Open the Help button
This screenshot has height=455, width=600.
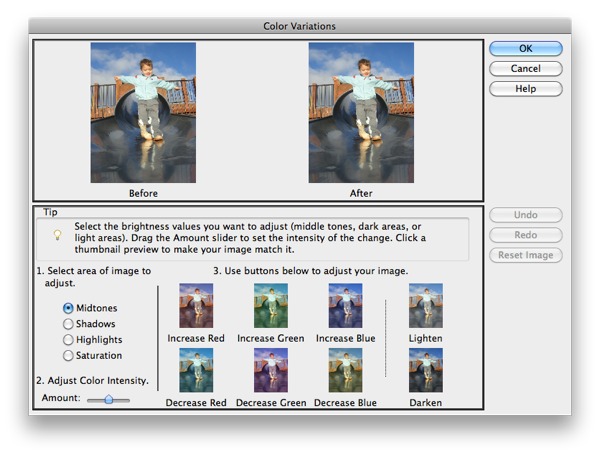click(x=526, y=89)
